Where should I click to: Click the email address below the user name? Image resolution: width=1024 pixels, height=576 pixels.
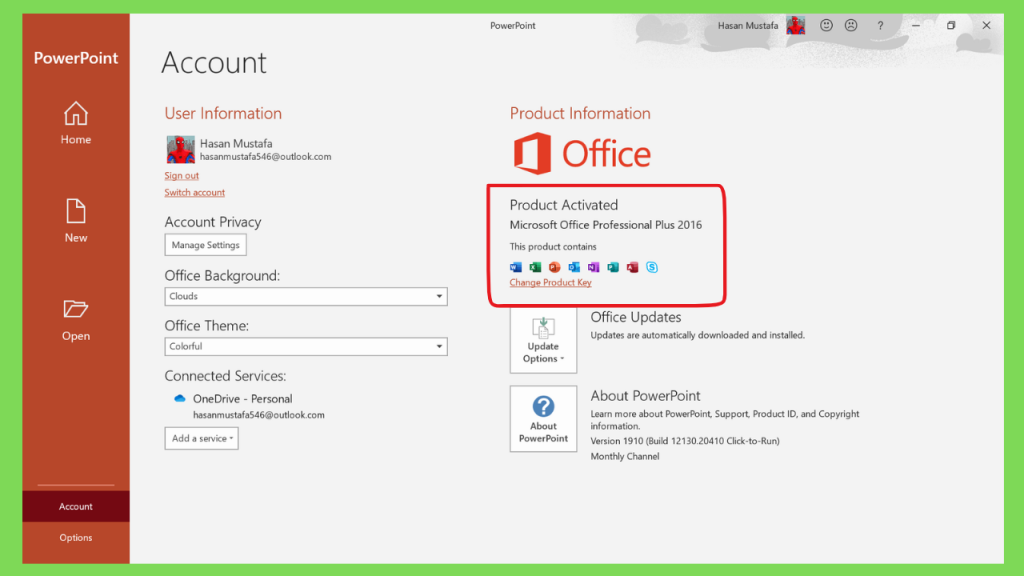click(265, 157)
